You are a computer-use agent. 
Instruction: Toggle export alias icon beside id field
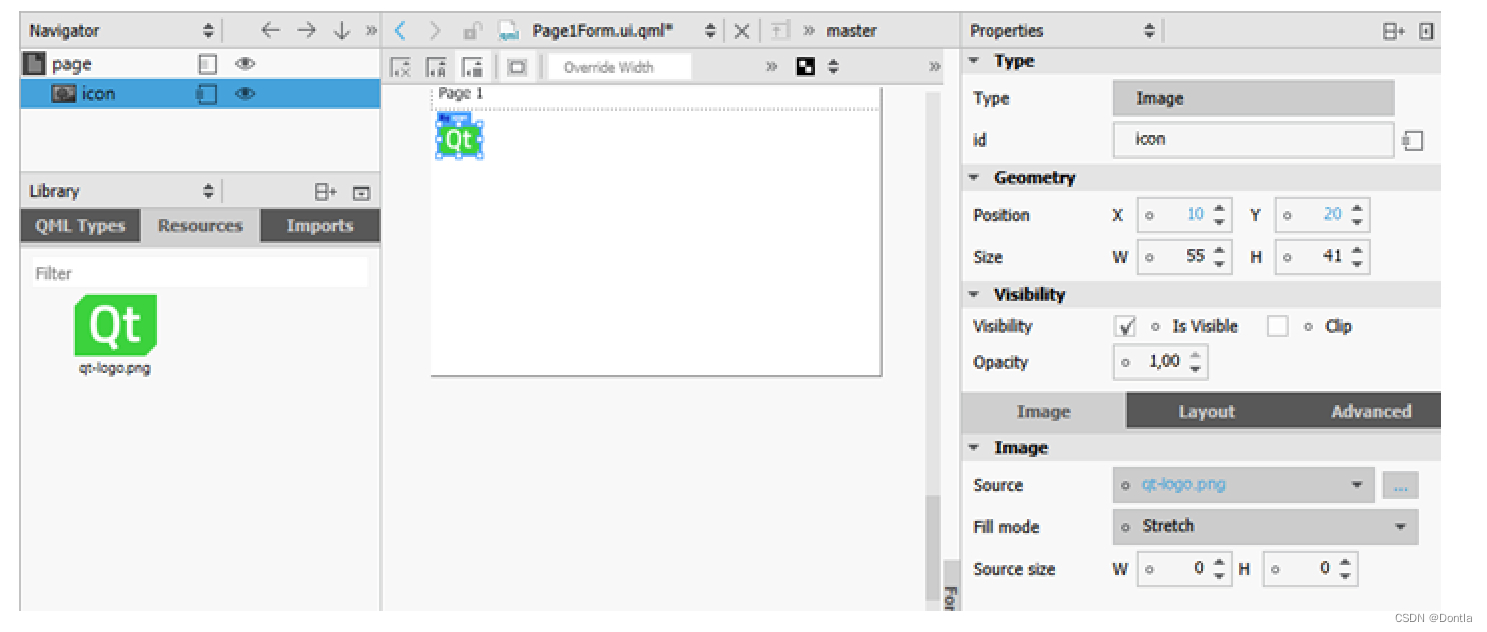pos(1413,141)
